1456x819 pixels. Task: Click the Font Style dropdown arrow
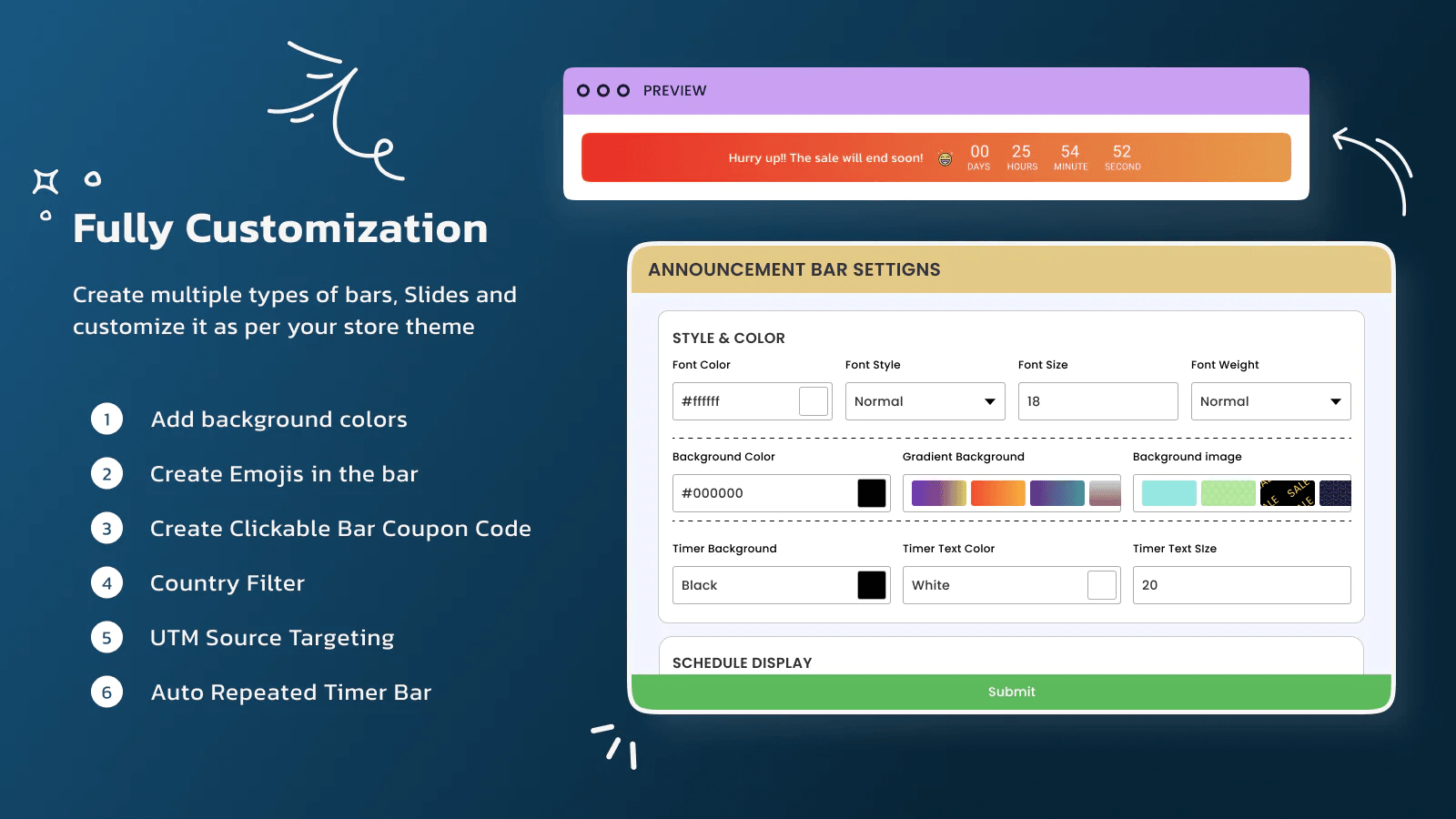pos(989,401)
